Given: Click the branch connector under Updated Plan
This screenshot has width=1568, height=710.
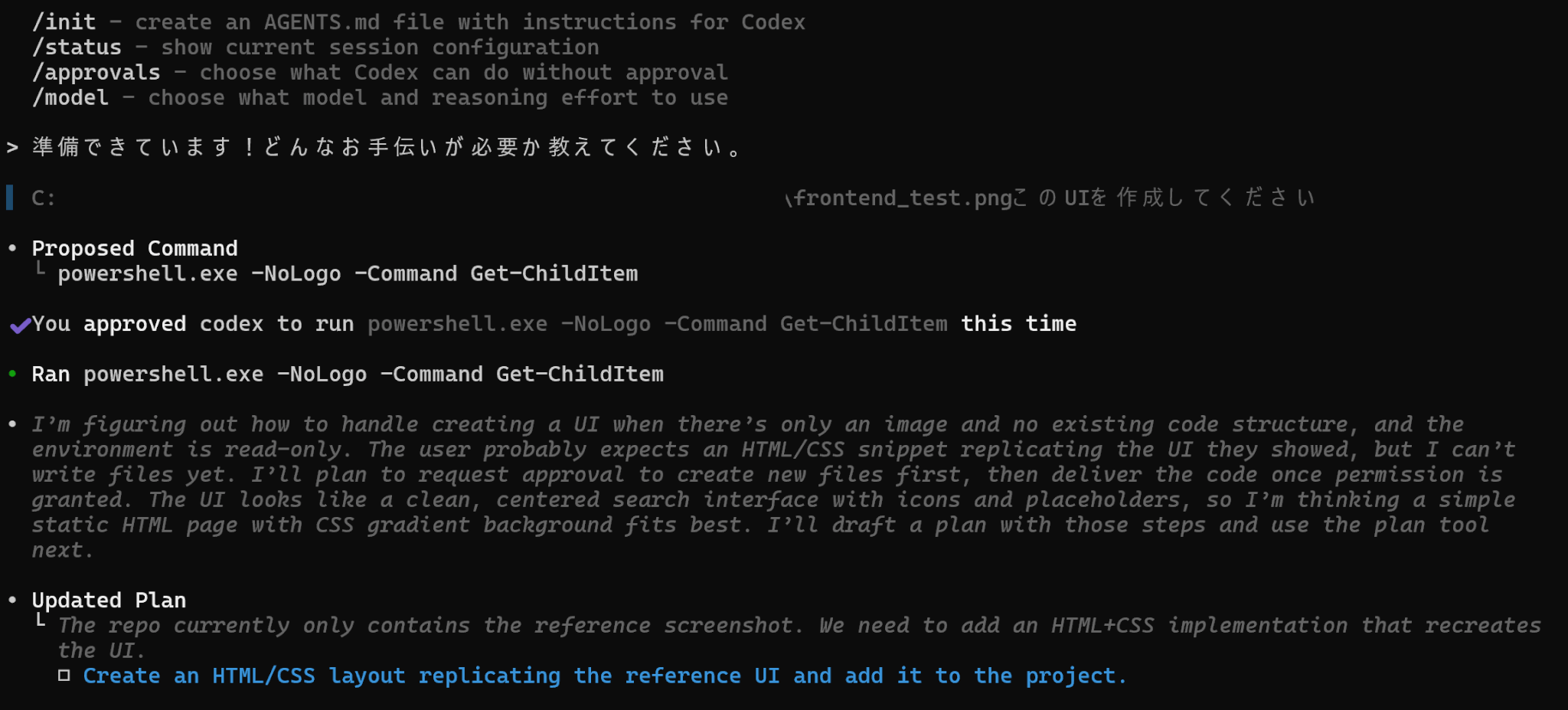Looking at the screenshot, I should pos(41,620).
